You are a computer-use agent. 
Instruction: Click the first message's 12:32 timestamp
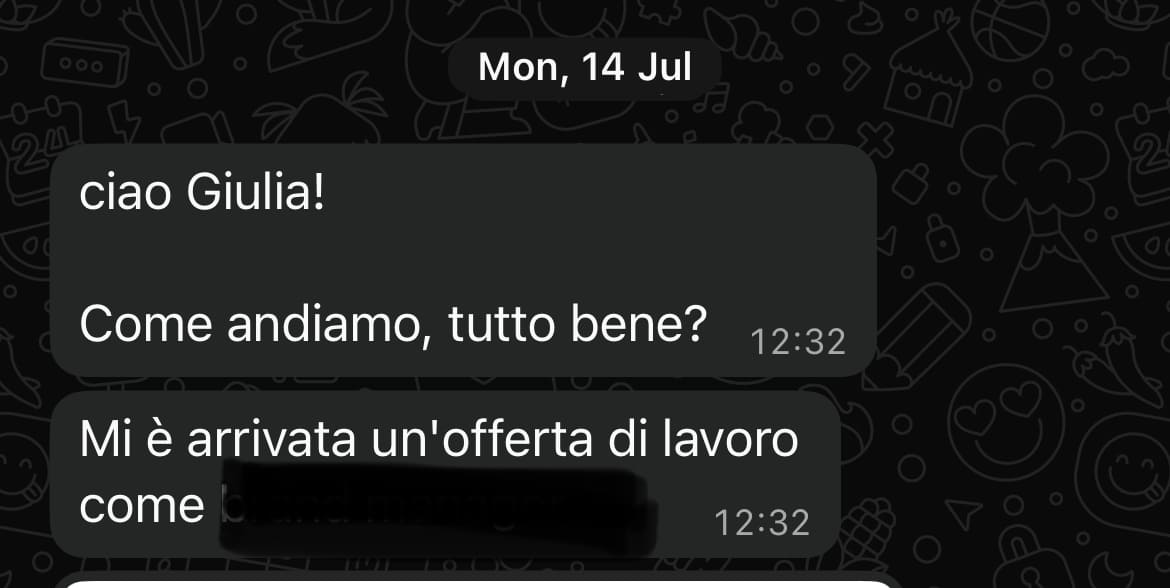798,343
